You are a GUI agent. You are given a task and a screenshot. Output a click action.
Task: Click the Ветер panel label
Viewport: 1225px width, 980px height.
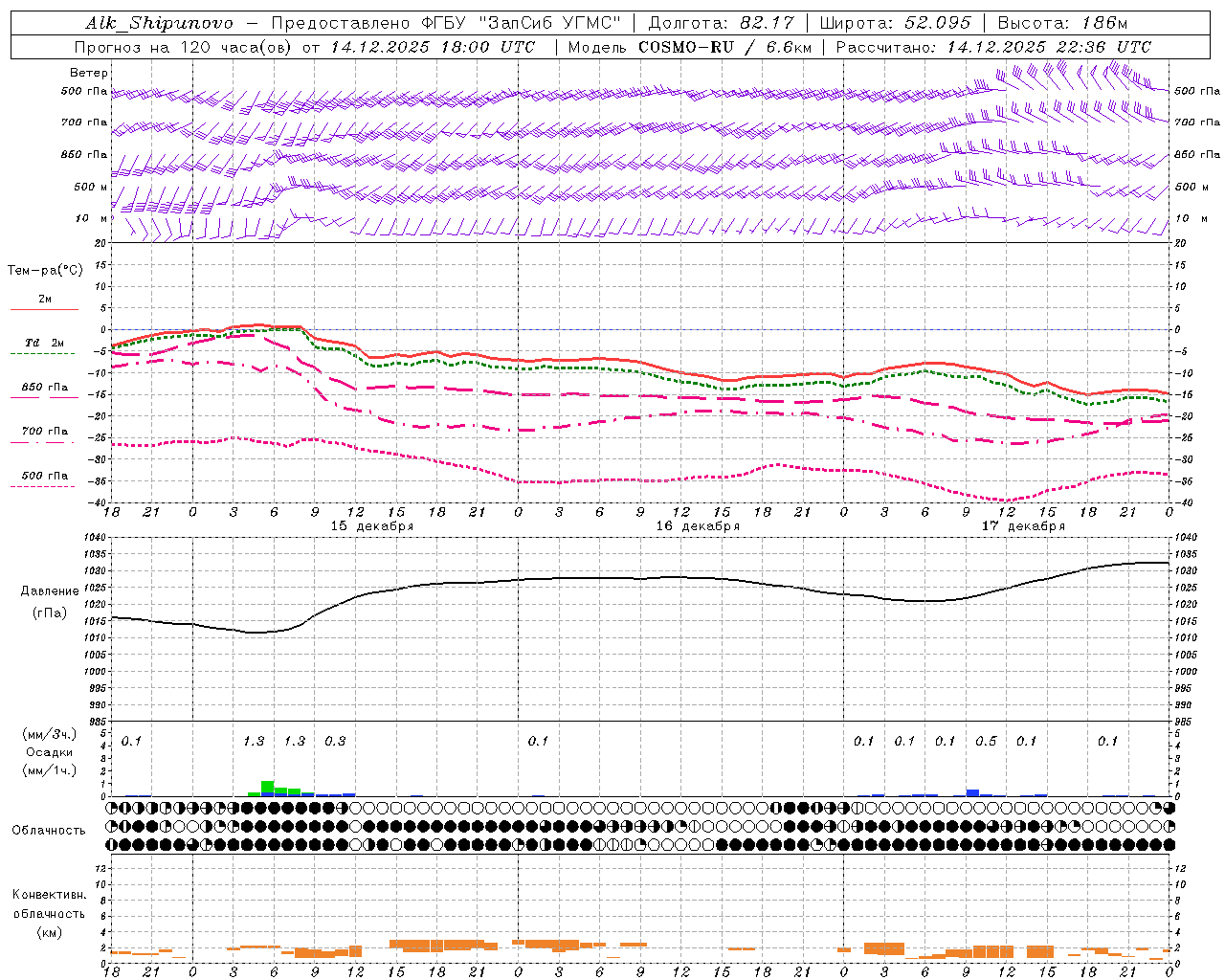pos(89,73)
